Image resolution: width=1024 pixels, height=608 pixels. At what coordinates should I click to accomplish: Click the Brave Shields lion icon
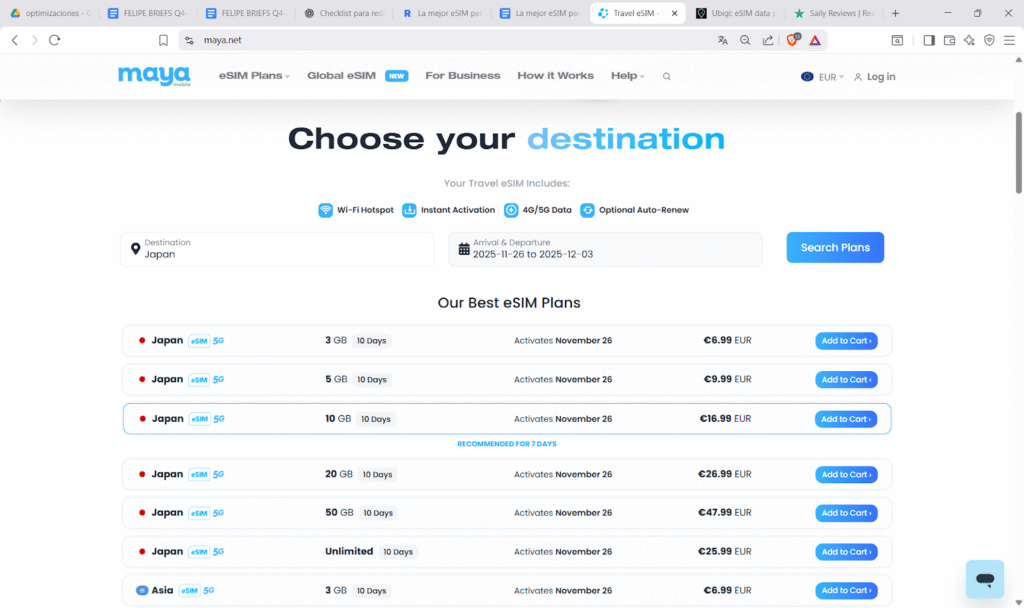[x=793, y=40]
